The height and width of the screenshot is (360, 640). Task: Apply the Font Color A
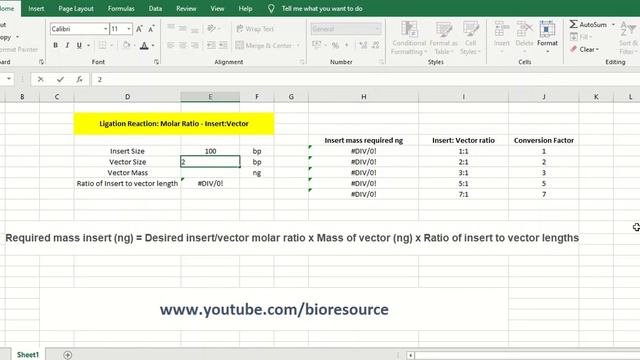pos(144,45)
